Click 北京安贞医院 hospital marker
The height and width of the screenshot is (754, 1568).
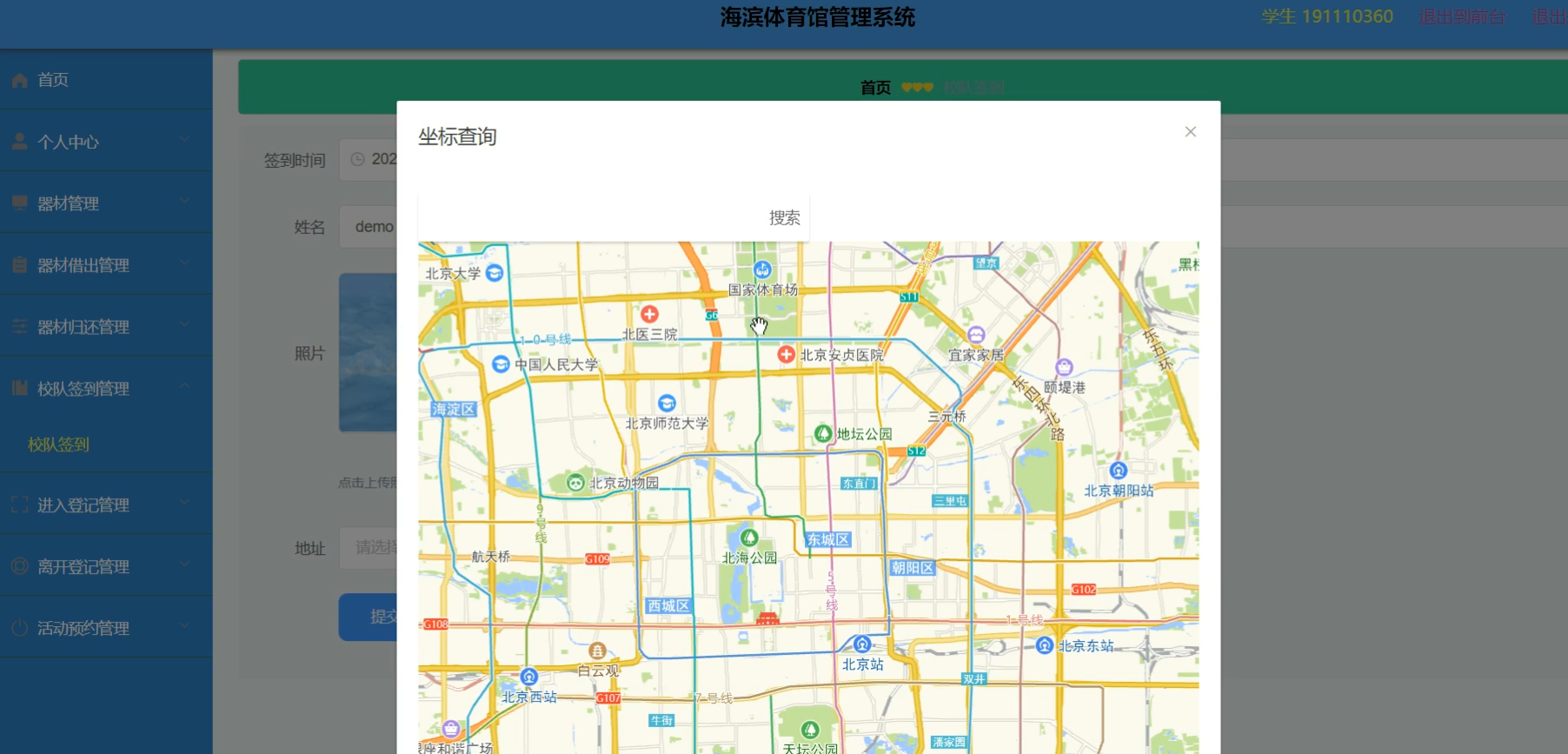coord(786,354)
